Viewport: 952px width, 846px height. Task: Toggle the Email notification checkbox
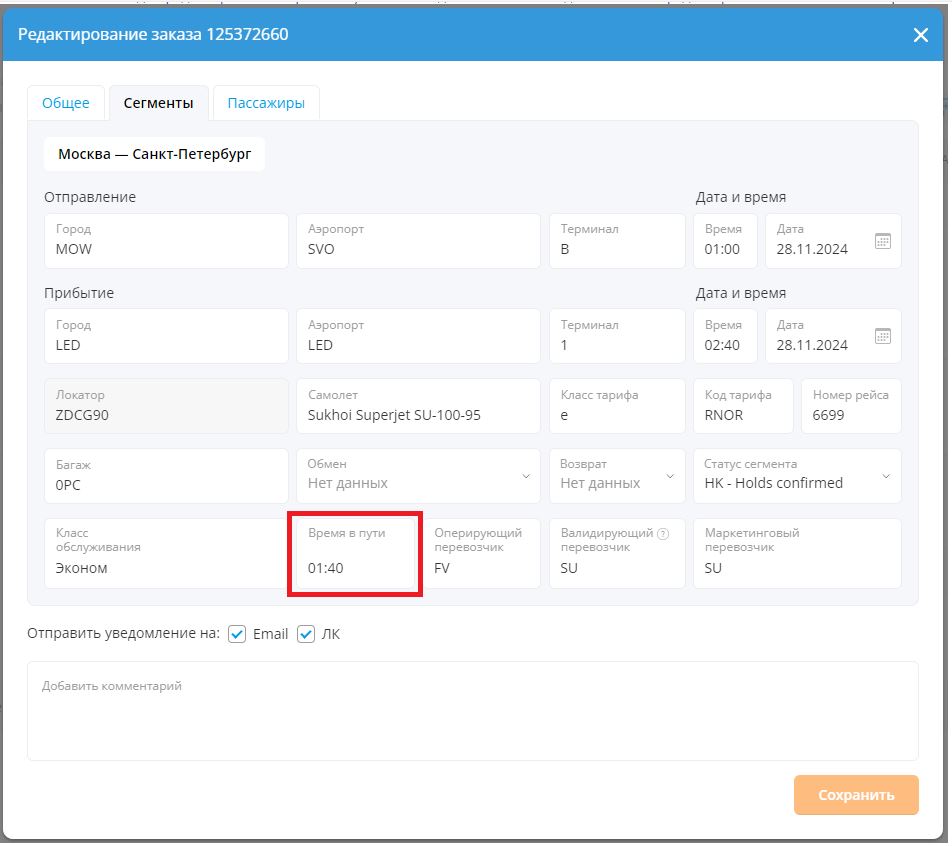coord(237,634)
